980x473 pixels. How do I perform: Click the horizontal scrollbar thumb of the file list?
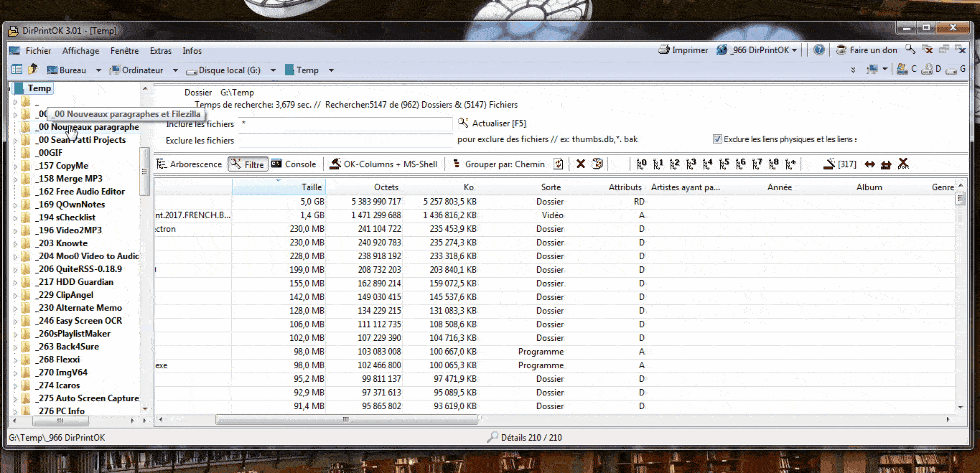[344, 420]
